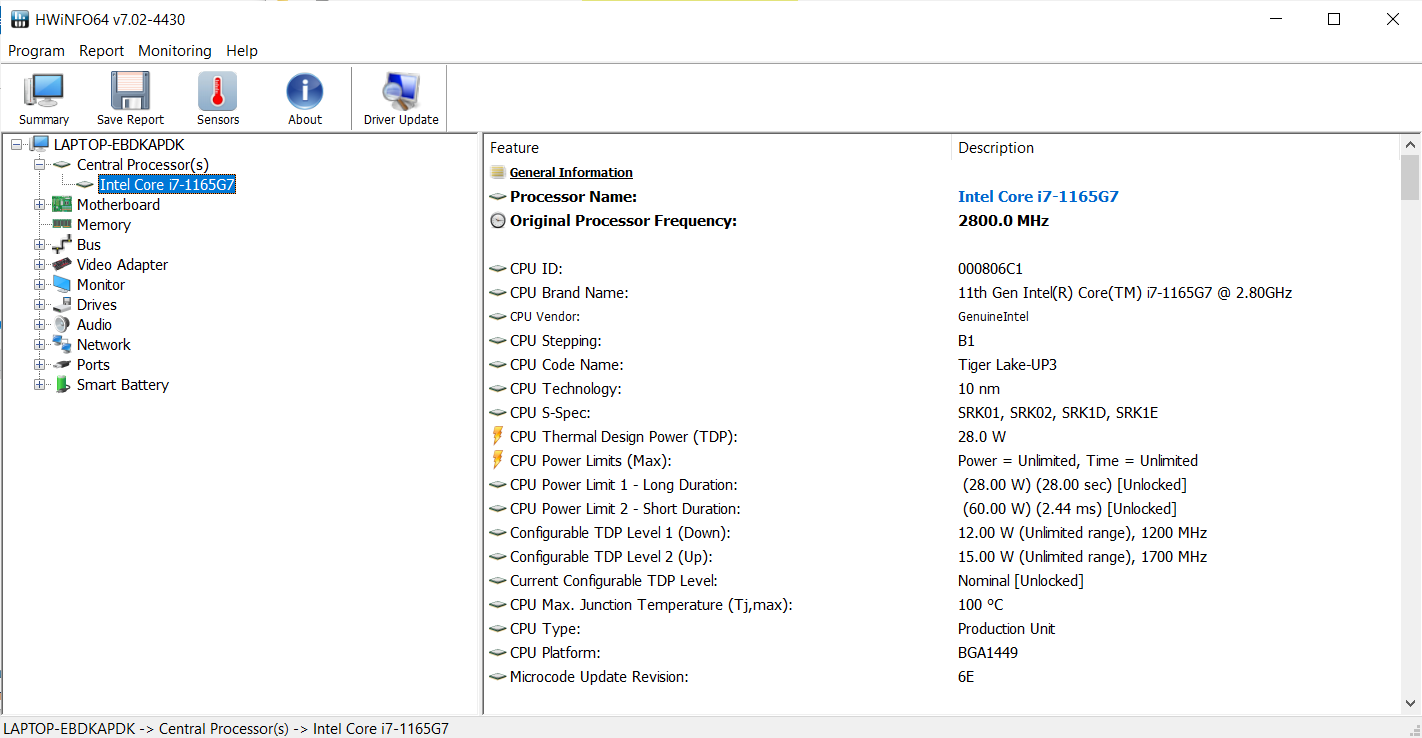Click the CPU Platform value BGA1449

pyautogui.click(x=988, y=653)
